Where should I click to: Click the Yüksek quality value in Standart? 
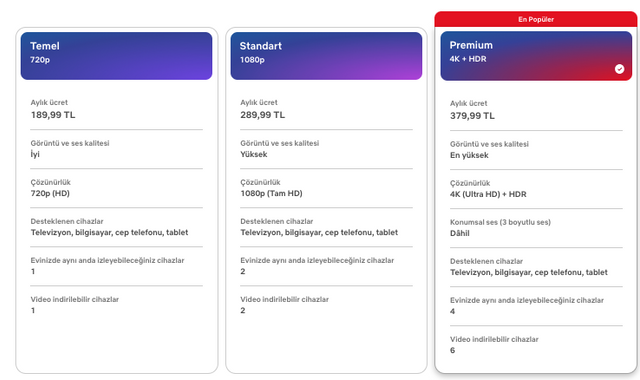tap(254, 154)
